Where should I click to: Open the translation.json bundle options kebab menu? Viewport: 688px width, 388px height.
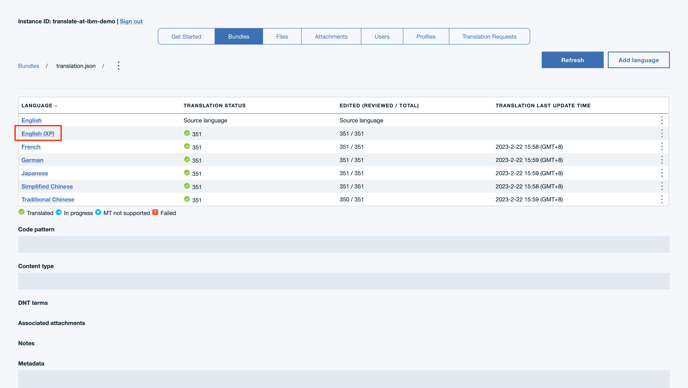click(118, 66)
